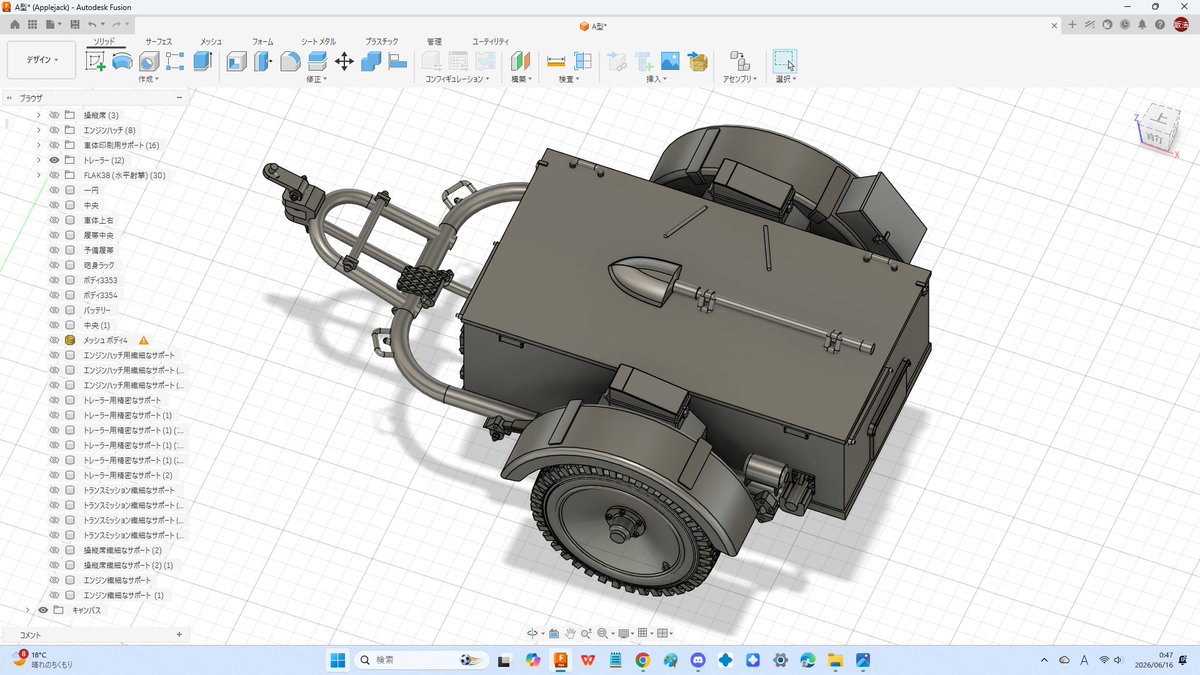This screenshot has width=1200, height=675.
Task: Click the ViewCube top face
Action: [x=1161, y=118]
